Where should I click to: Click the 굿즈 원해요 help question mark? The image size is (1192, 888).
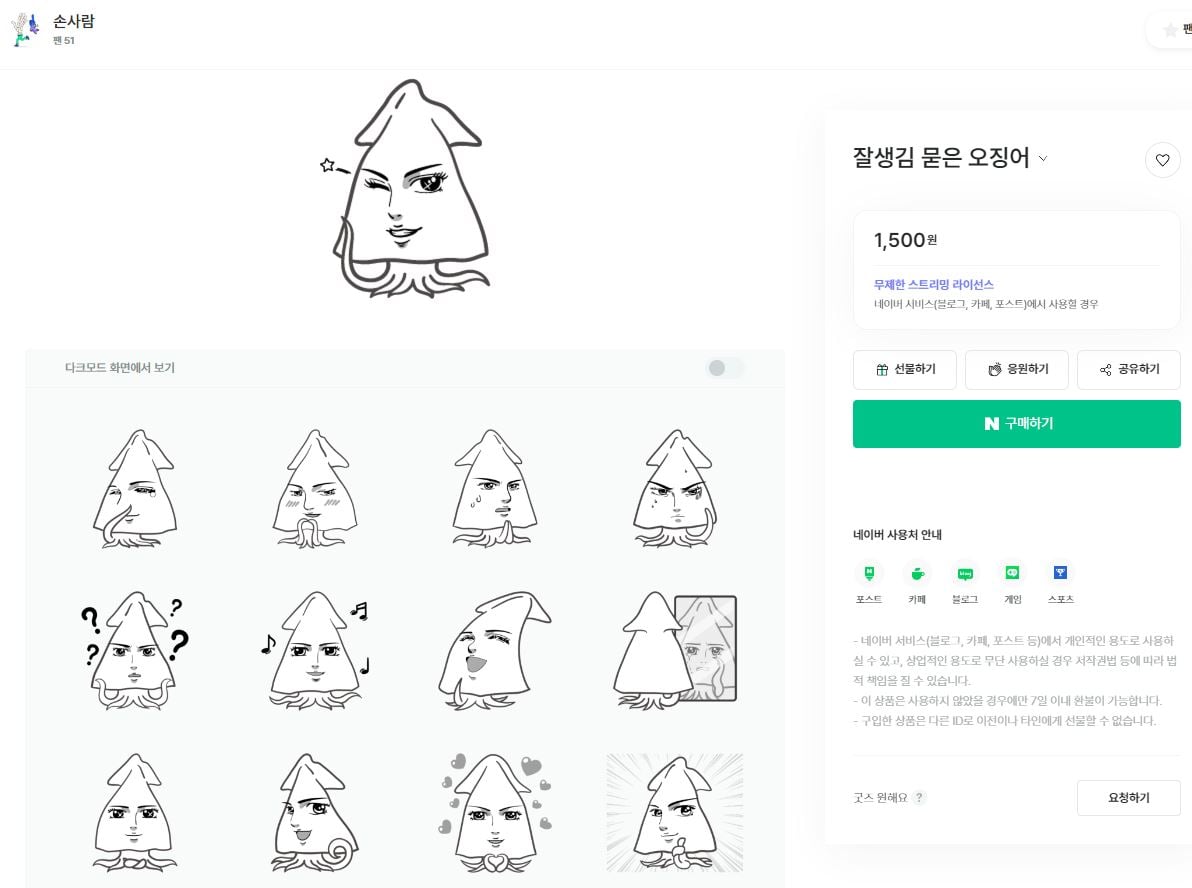tap(919, 798)
